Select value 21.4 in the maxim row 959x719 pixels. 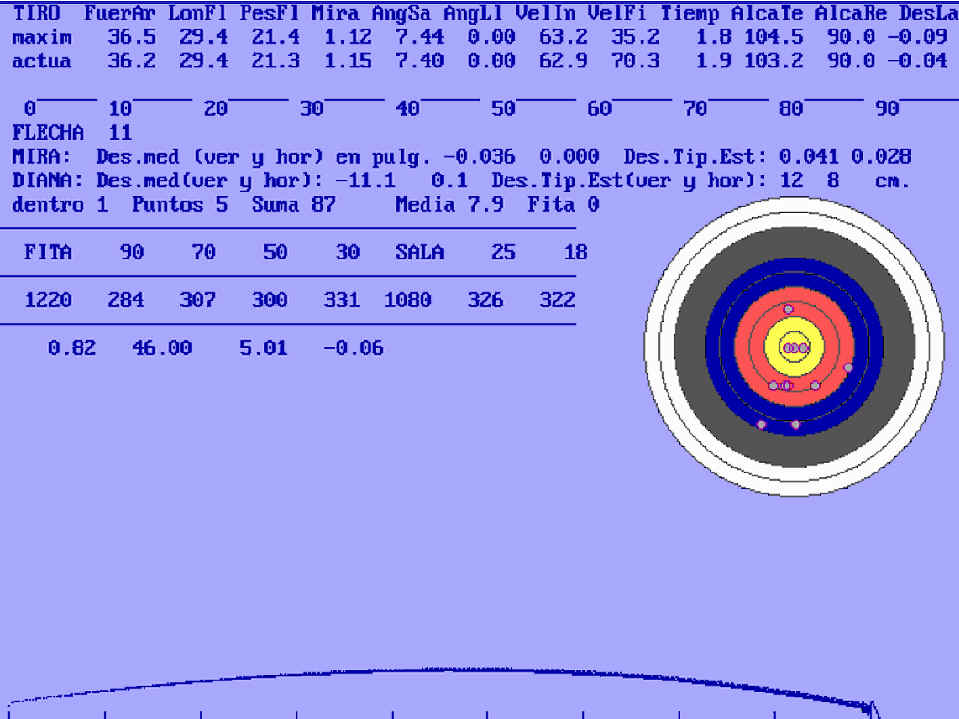(x=275, y=37)
